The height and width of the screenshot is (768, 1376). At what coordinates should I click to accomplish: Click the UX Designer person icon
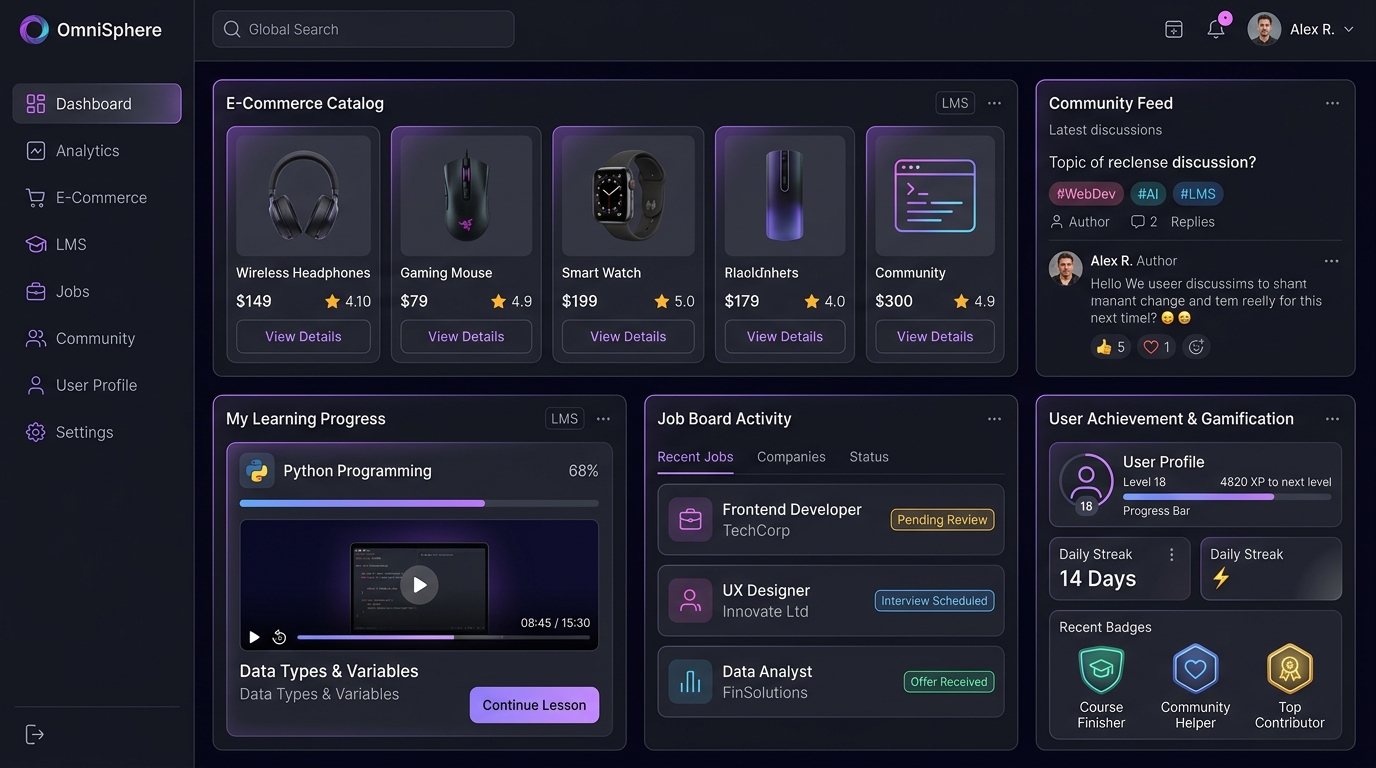pyautogui.click(x=690, y=601)
